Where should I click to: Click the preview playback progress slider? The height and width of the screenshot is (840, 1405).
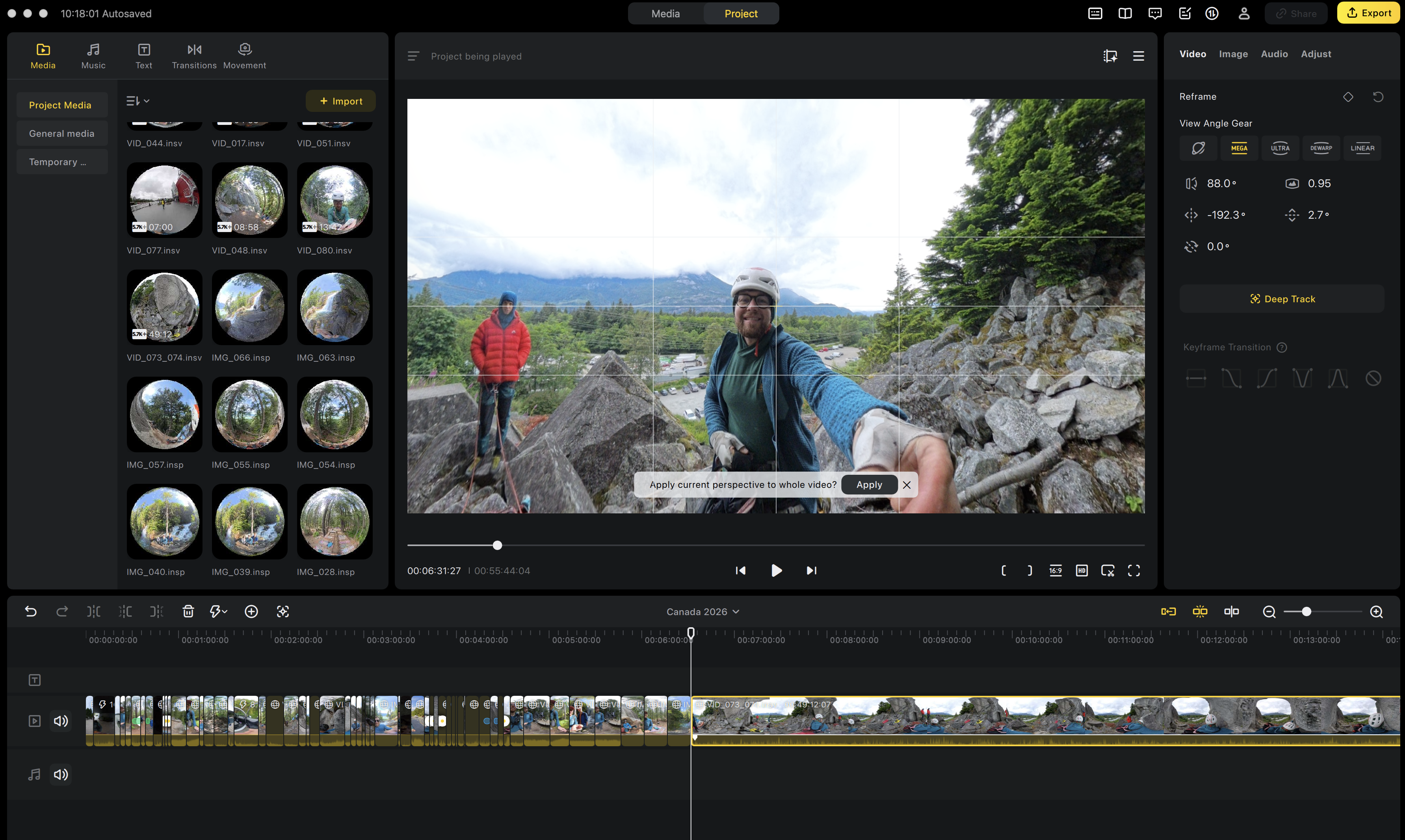497,545
